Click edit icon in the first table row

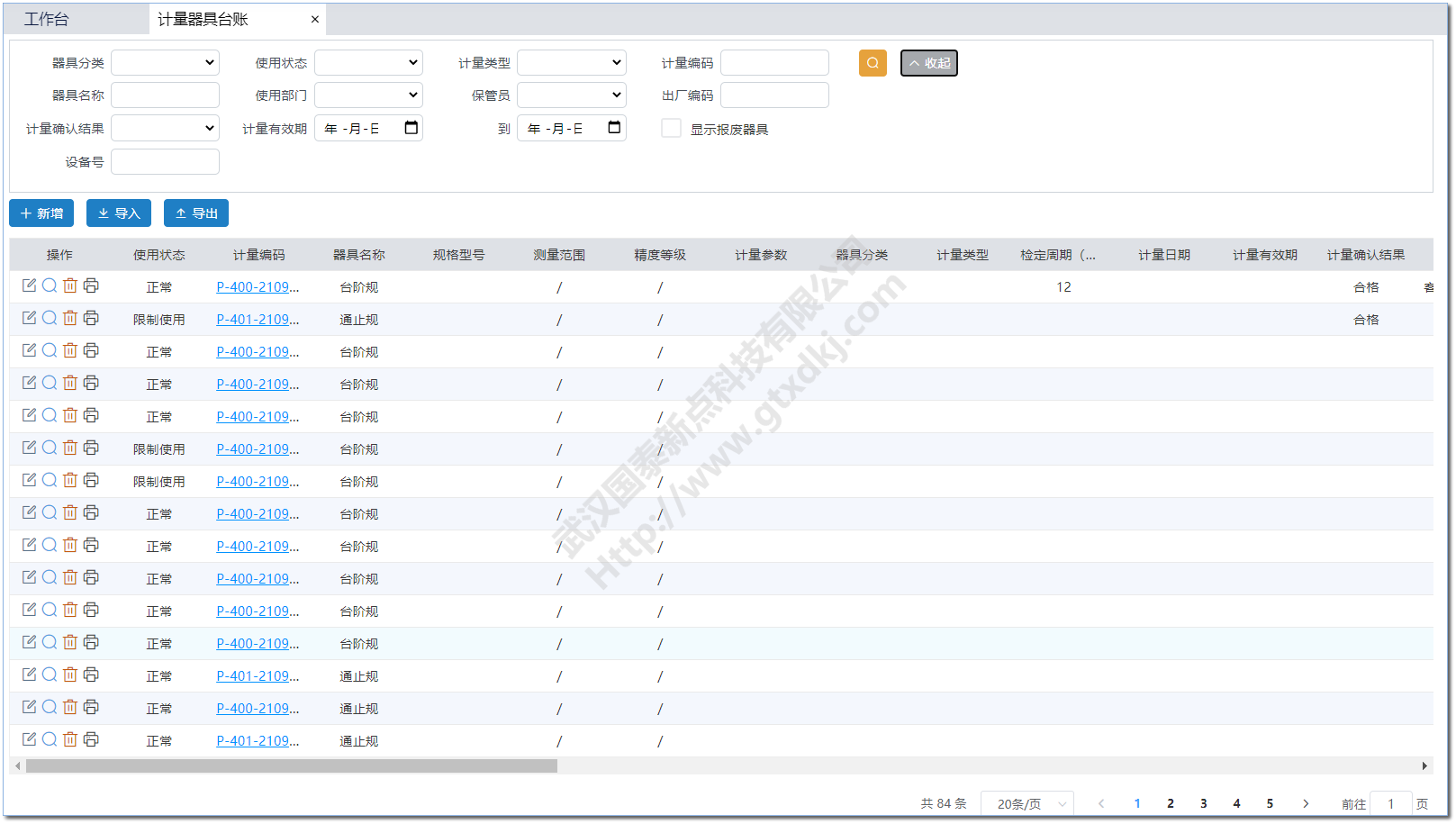(29, 285)
